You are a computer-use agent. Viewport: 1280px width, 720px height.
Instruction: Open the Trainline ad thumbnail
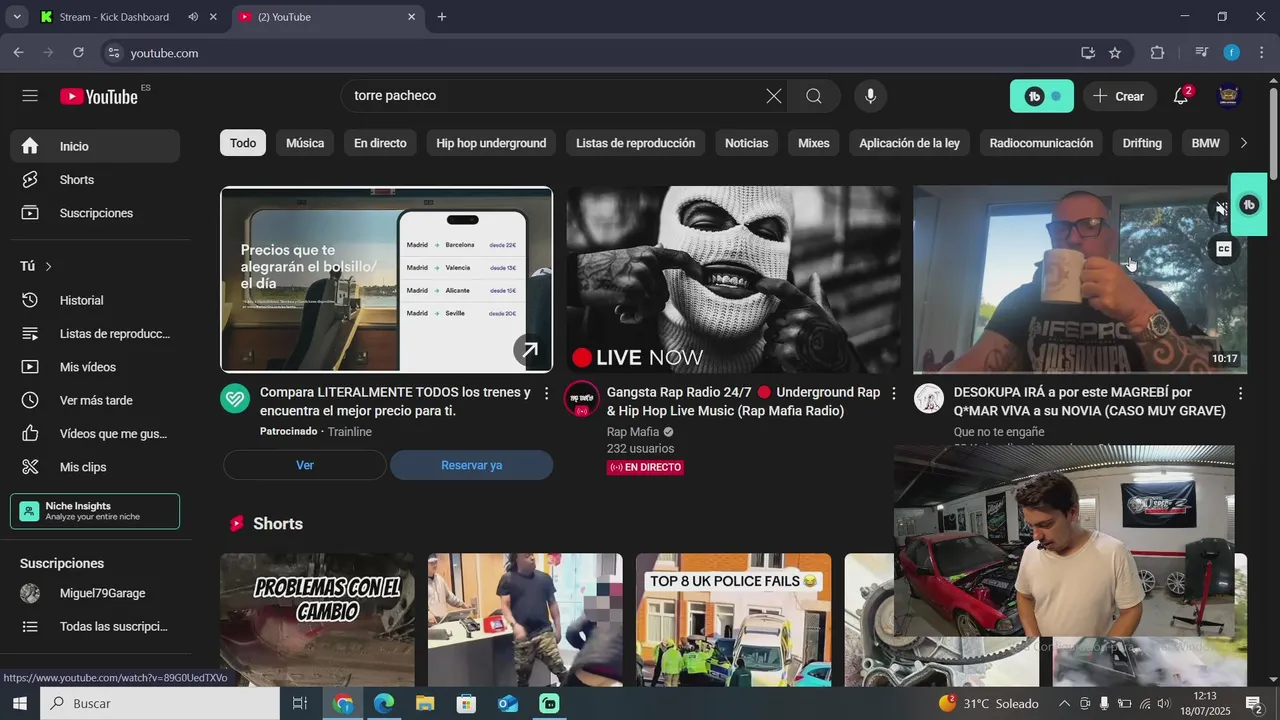pos(386,280)
